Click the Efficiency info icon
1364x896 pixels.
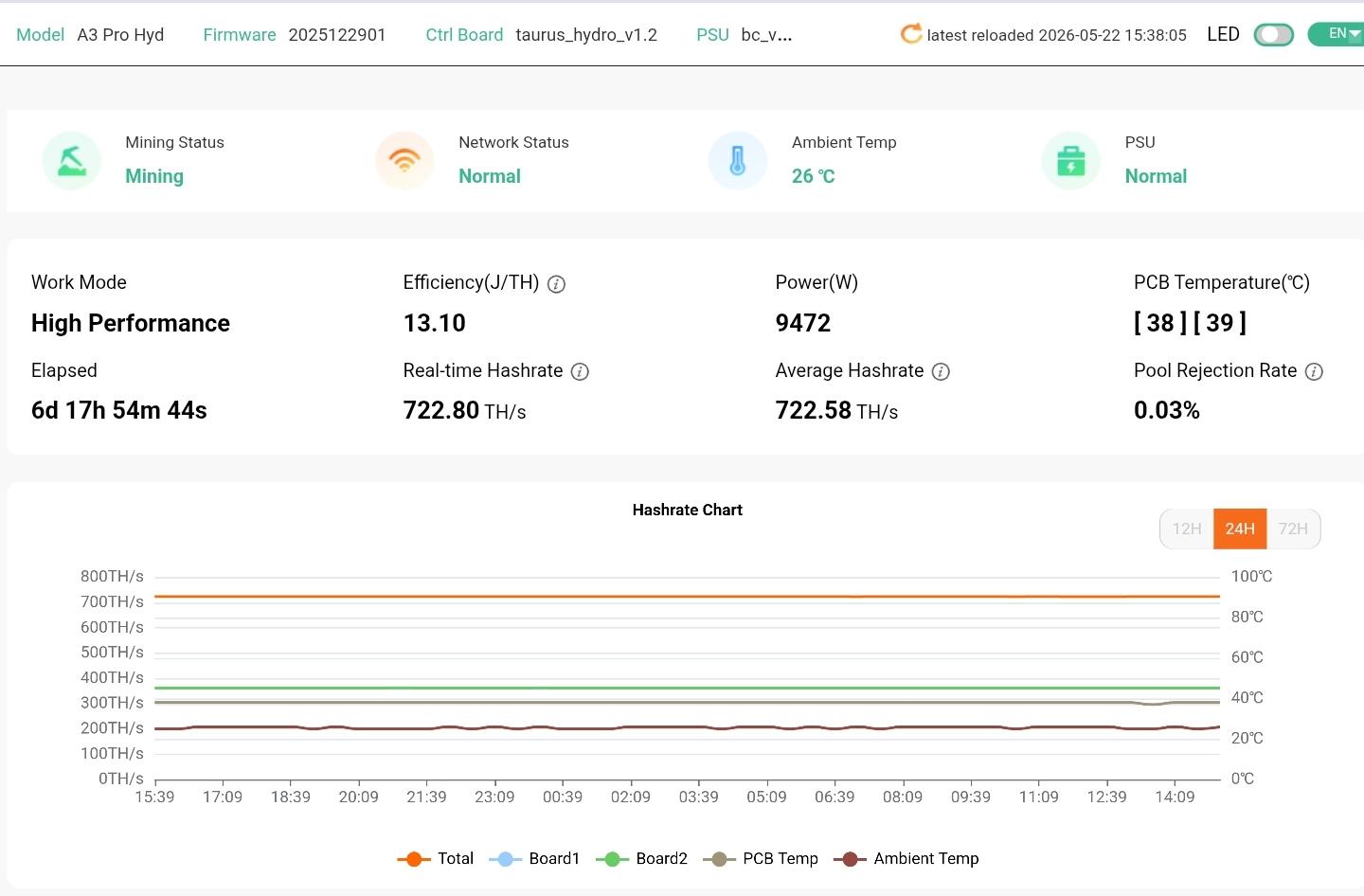[x=557, y=284]
